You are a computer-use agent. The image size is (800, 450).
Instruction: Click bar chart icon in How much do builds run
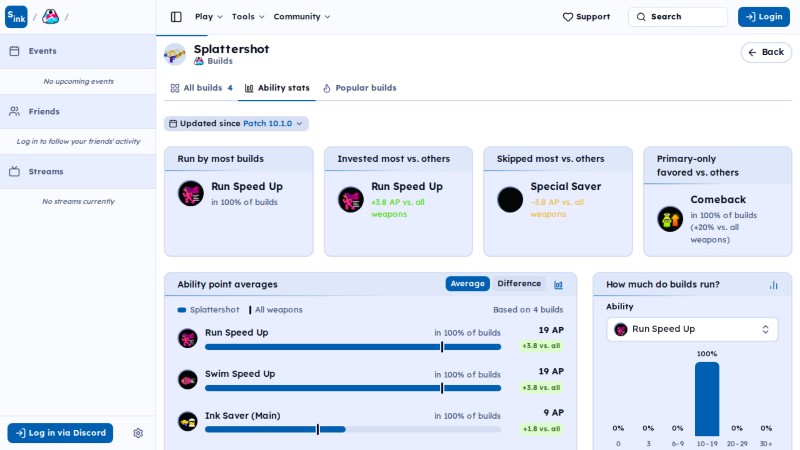click(773, 285)
